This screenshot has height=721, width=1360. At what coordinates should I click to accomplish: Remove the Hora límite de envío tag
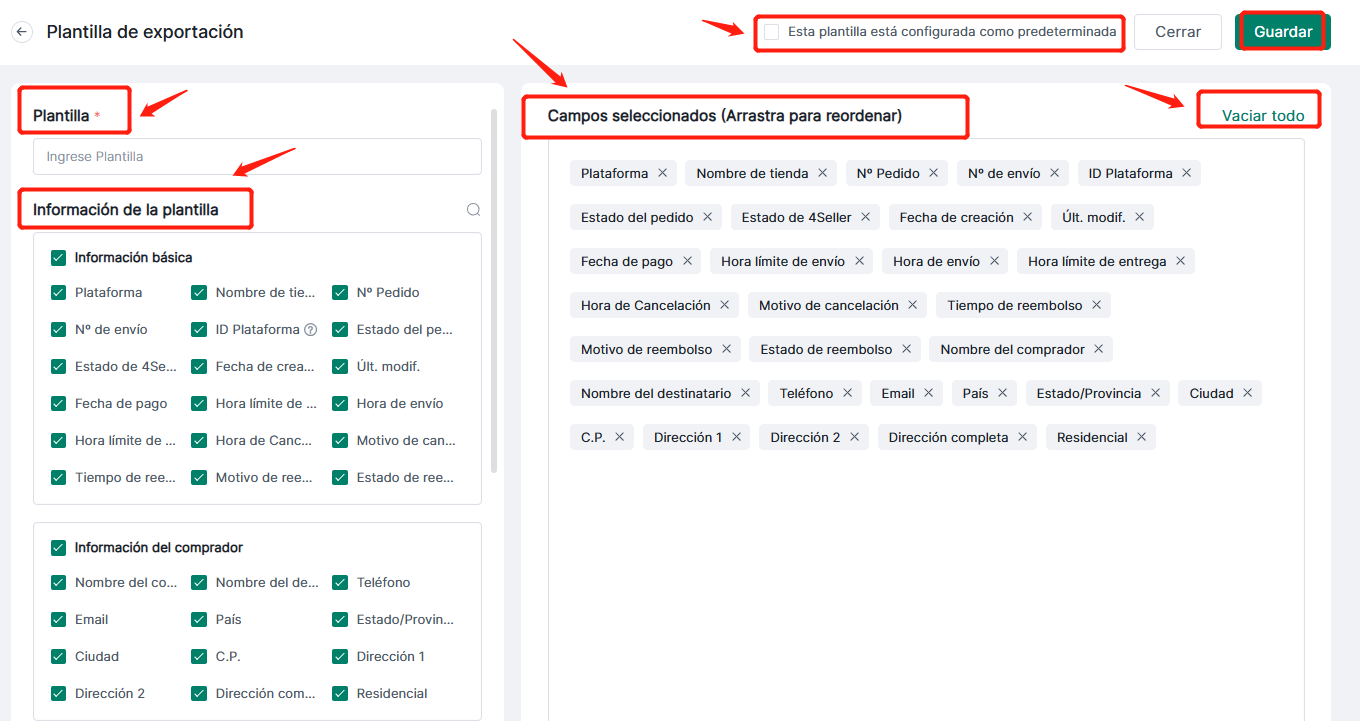pos(859,261)
